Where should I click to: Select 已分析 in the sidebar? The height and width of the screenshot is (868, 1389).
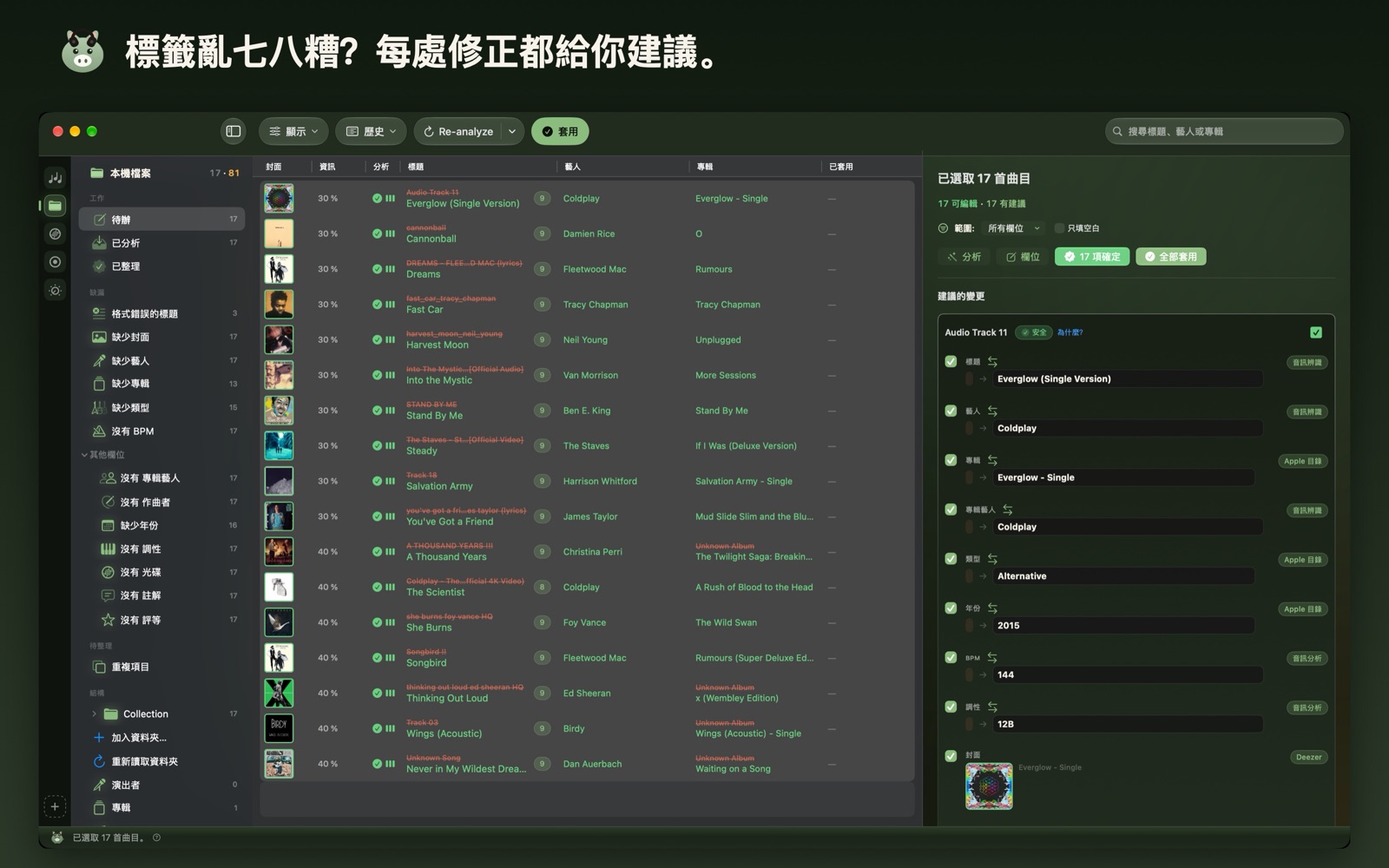[x=161, y=243]
